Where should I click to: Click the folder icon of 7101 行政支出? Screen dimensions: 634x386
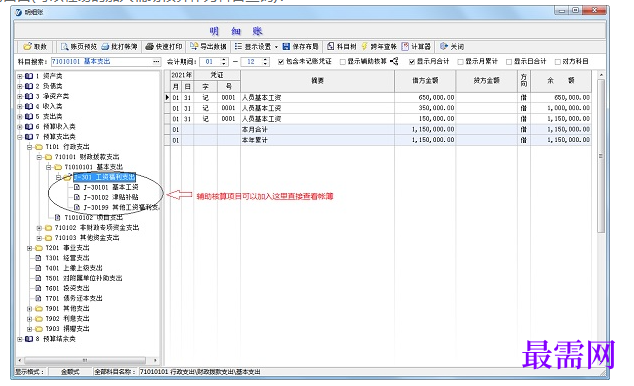pyautogui.click(x=39, y=147)
